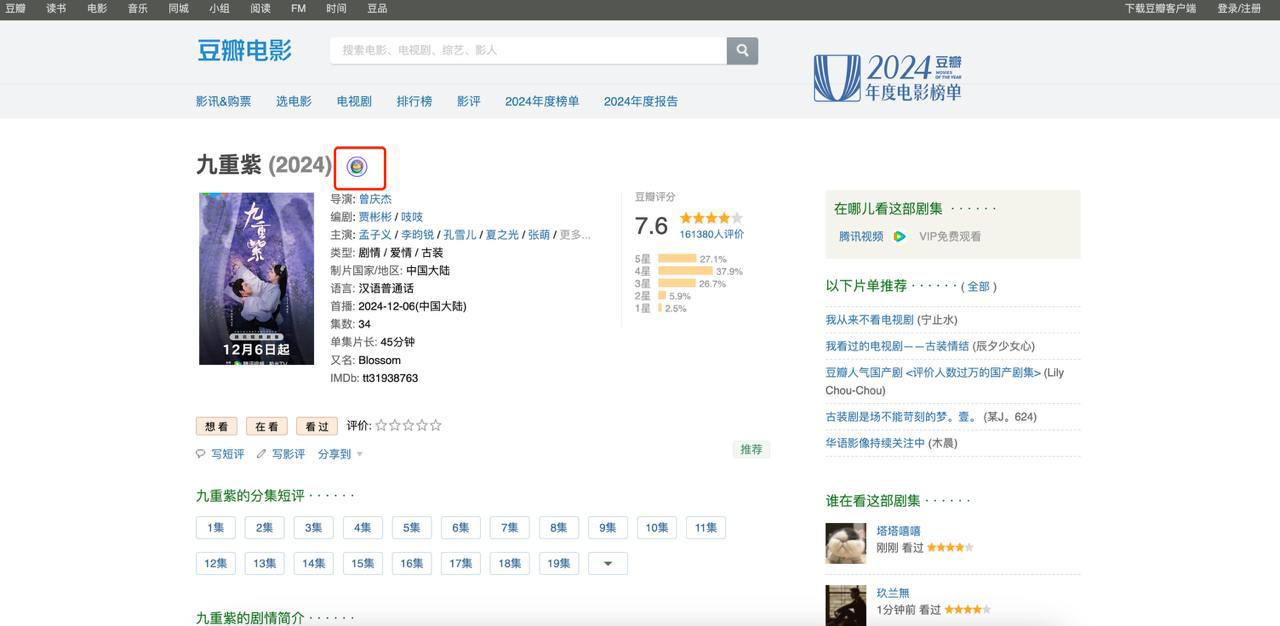Click the search magnifier button
The image size is (1280, 626).
coord(742,50)
